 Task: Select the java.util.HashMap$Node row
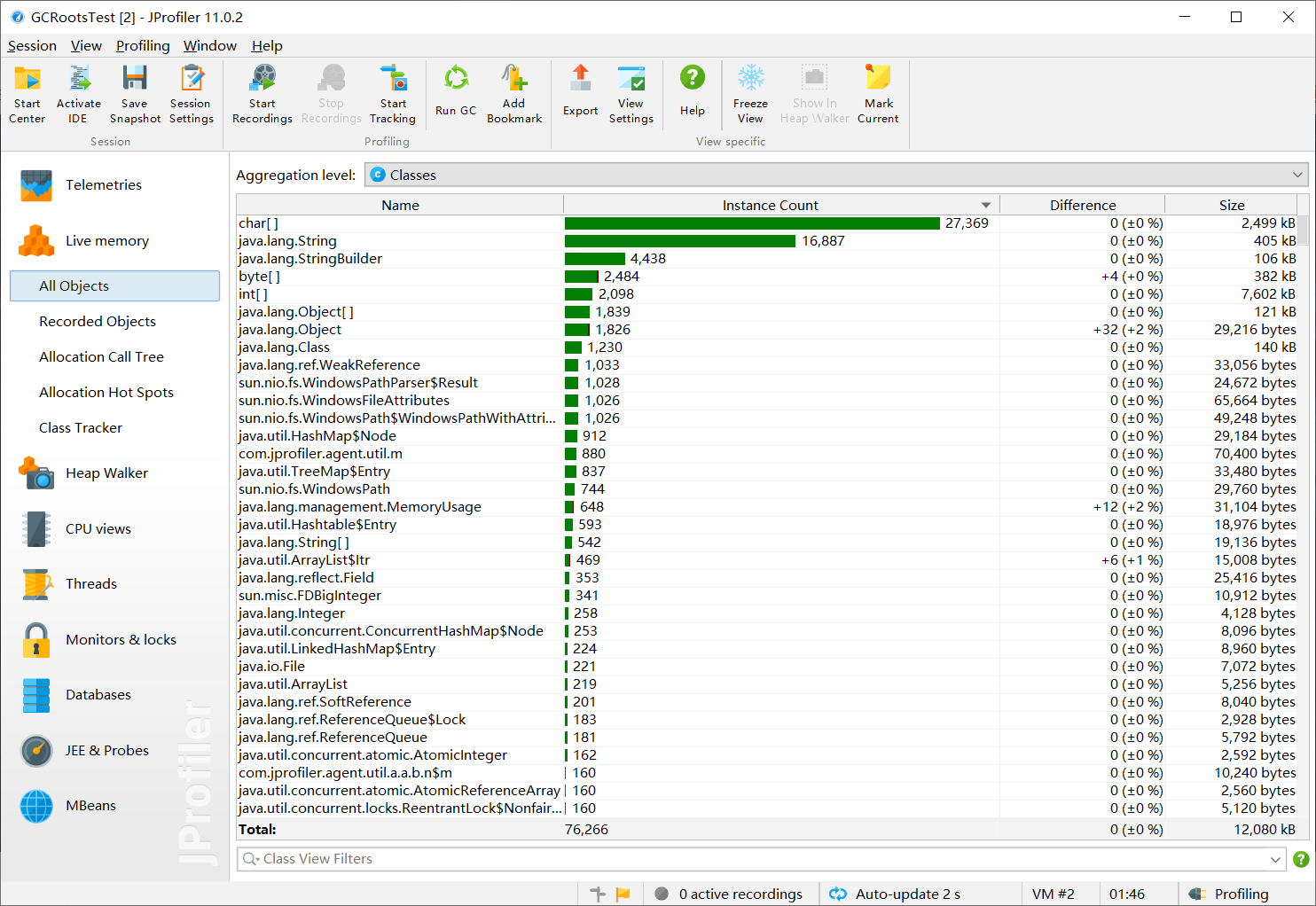point(767,436)
